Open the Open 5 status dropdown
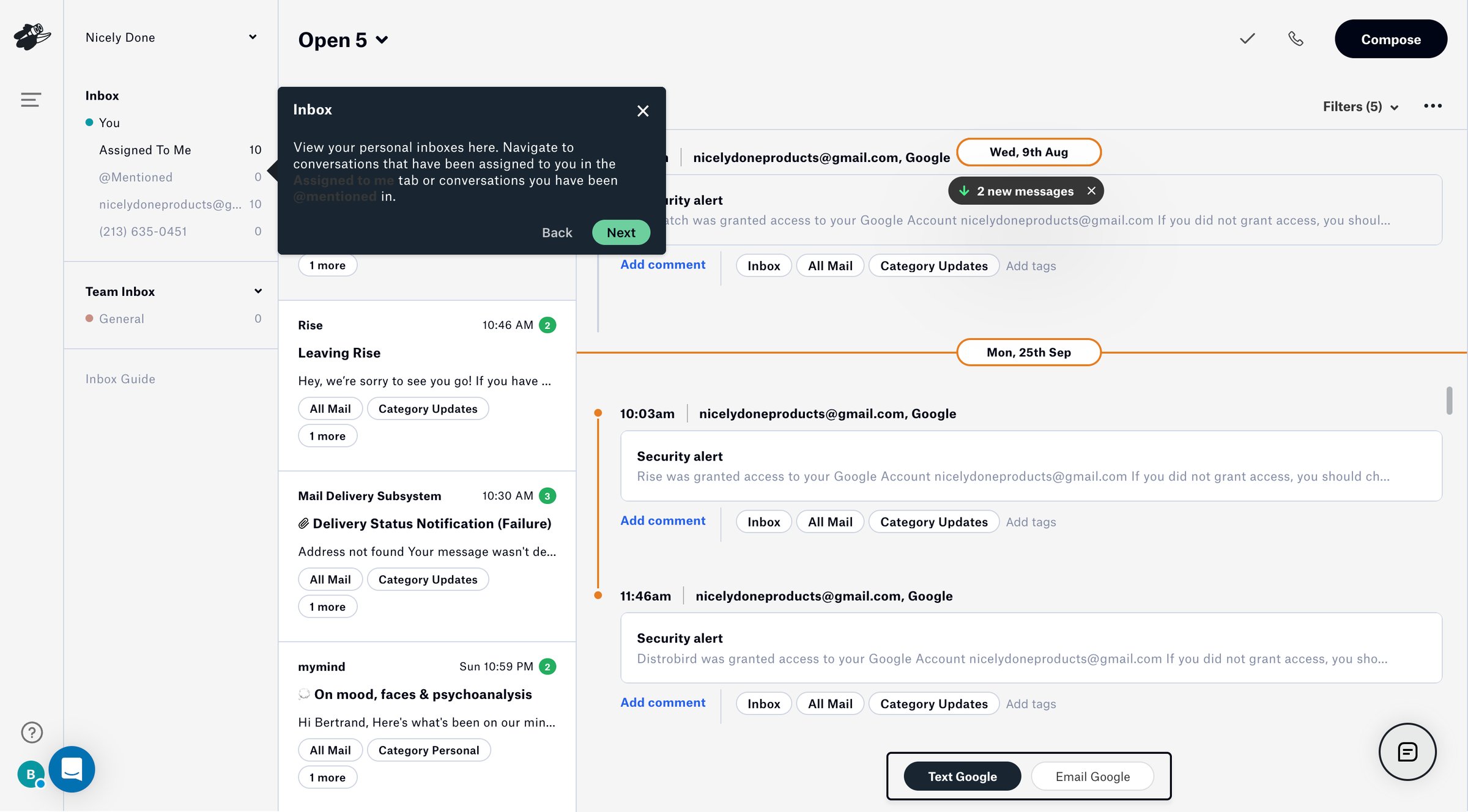 (343, 40)
